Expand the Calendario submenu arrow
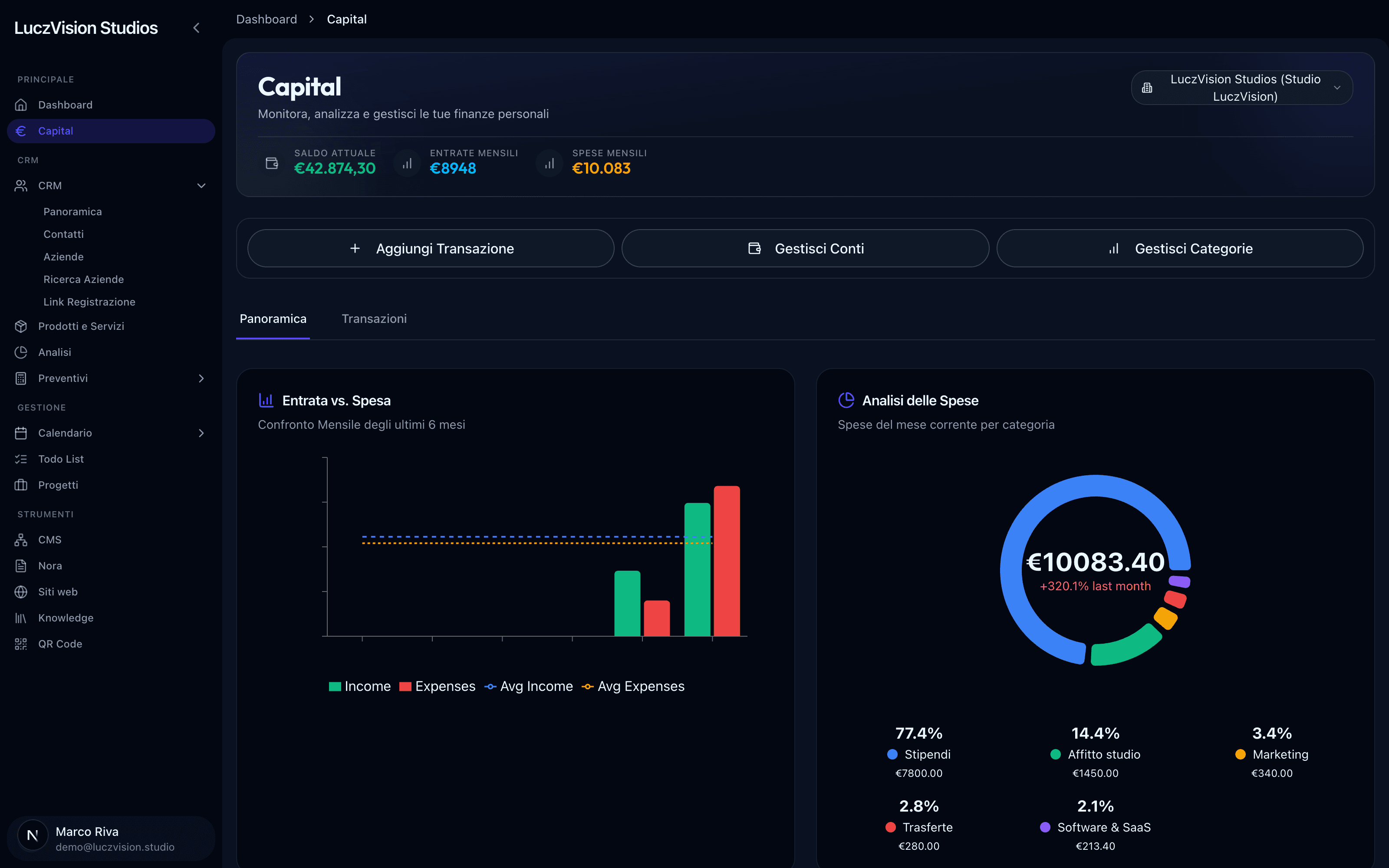This screenshot has width=1389, height=868. point(201,433)
